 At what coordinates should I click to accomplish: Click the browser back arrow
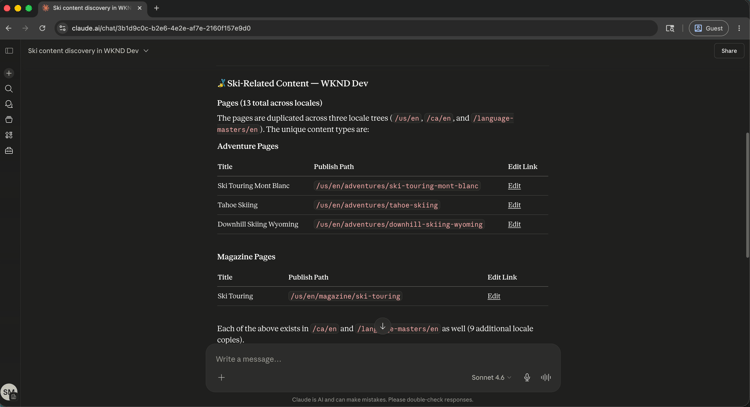(9, 28)
